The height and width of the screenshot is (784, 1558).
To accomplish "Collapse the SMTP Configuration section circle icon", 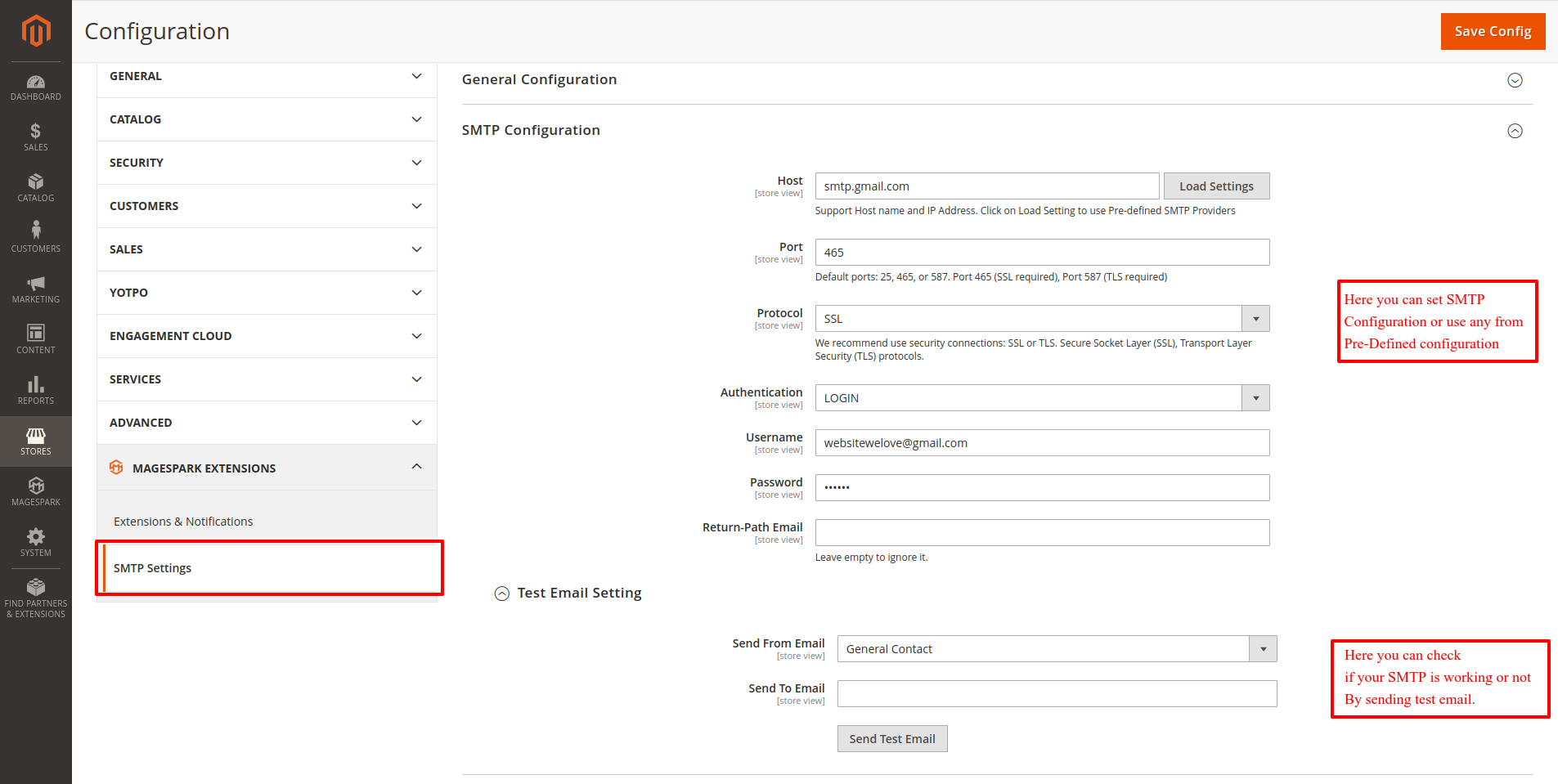I will pos(1515,131).
